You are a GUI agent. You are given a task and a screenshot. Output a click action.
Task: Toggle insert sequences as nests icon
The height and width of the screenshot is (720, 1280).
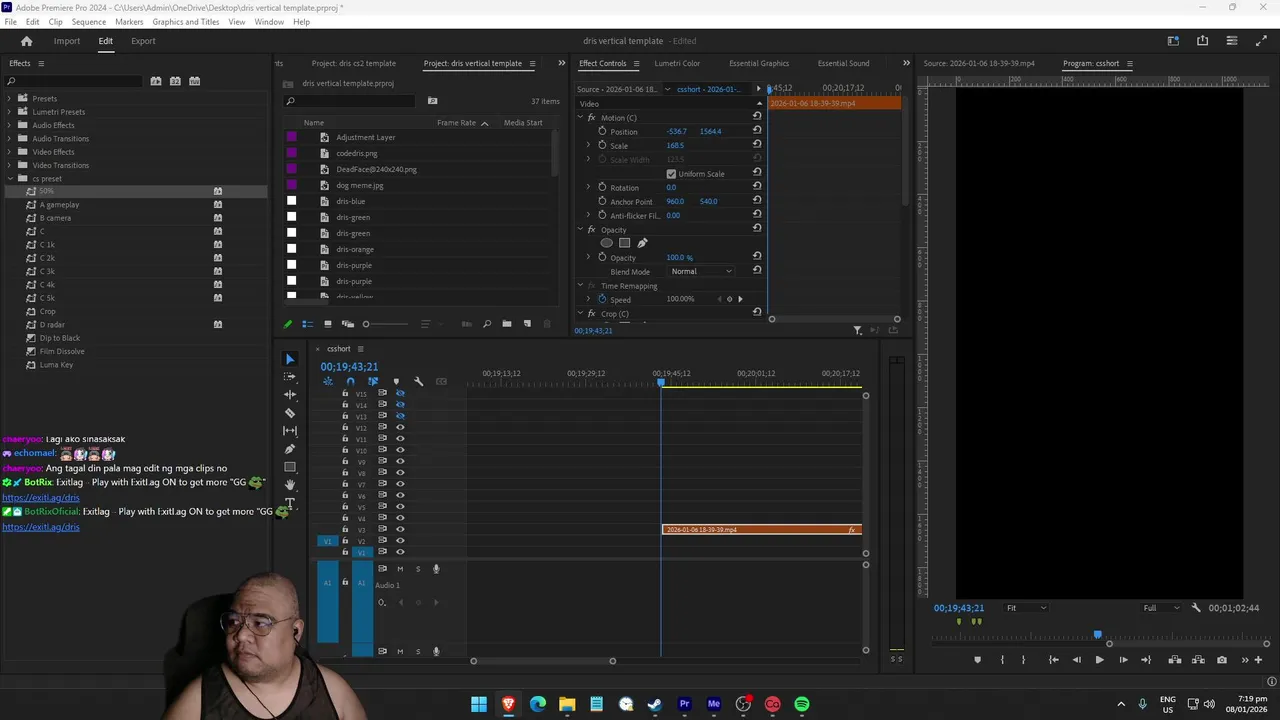click(327, 381)
